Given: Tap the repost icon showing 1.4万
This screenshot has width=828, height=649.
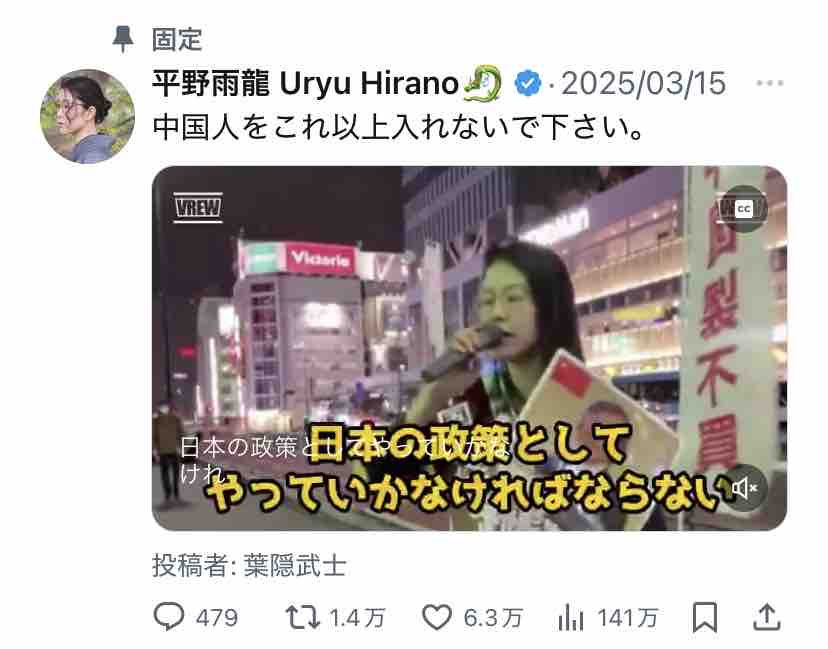Looking at the screenshot, I should click(303, 617).
